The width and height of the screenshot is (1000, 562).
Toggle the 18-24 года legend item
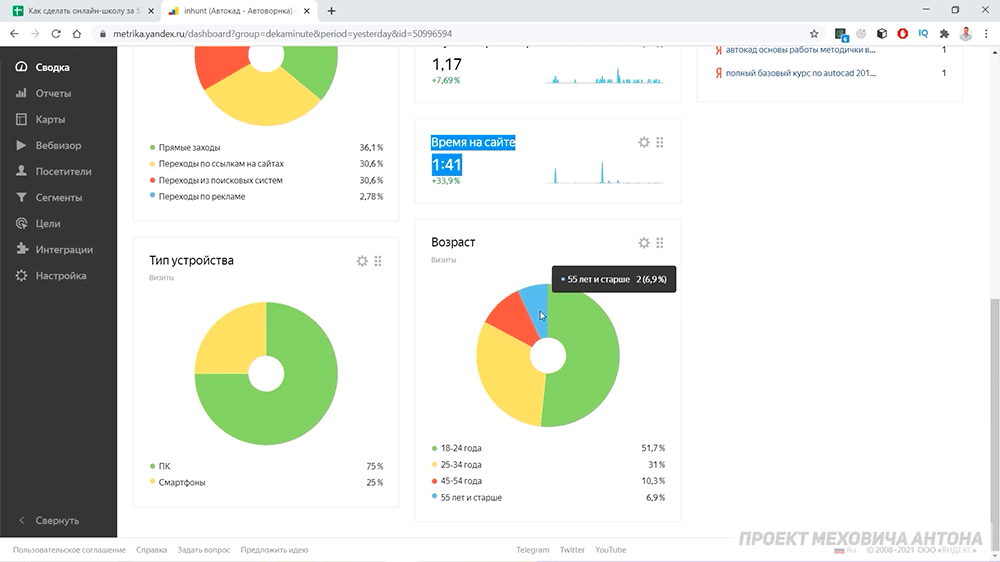[461, 448]
